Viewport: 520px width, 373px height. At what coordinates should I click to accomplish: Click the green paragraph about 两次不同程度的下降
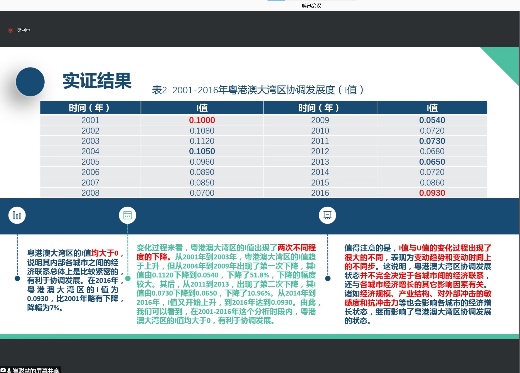coord(228,284)
